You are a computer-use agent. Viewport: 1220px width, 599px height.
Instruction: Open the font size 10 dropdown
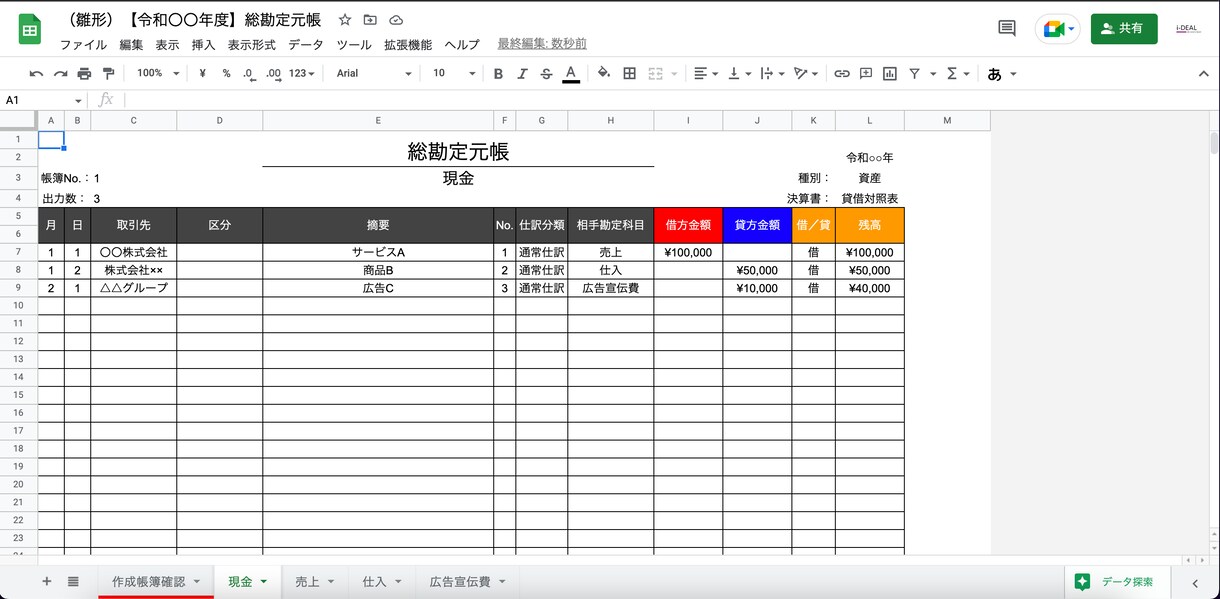coord(454,73)
